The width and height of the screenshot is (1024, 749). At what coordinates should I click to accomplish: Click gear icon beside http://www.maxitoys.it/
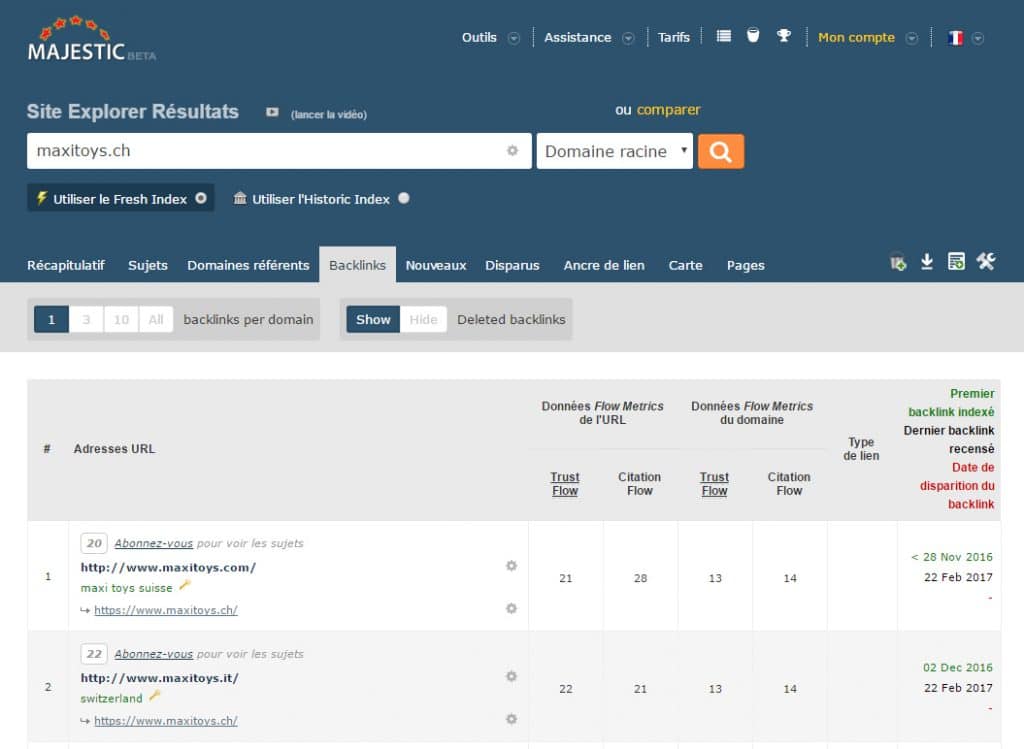coord(511,677)
